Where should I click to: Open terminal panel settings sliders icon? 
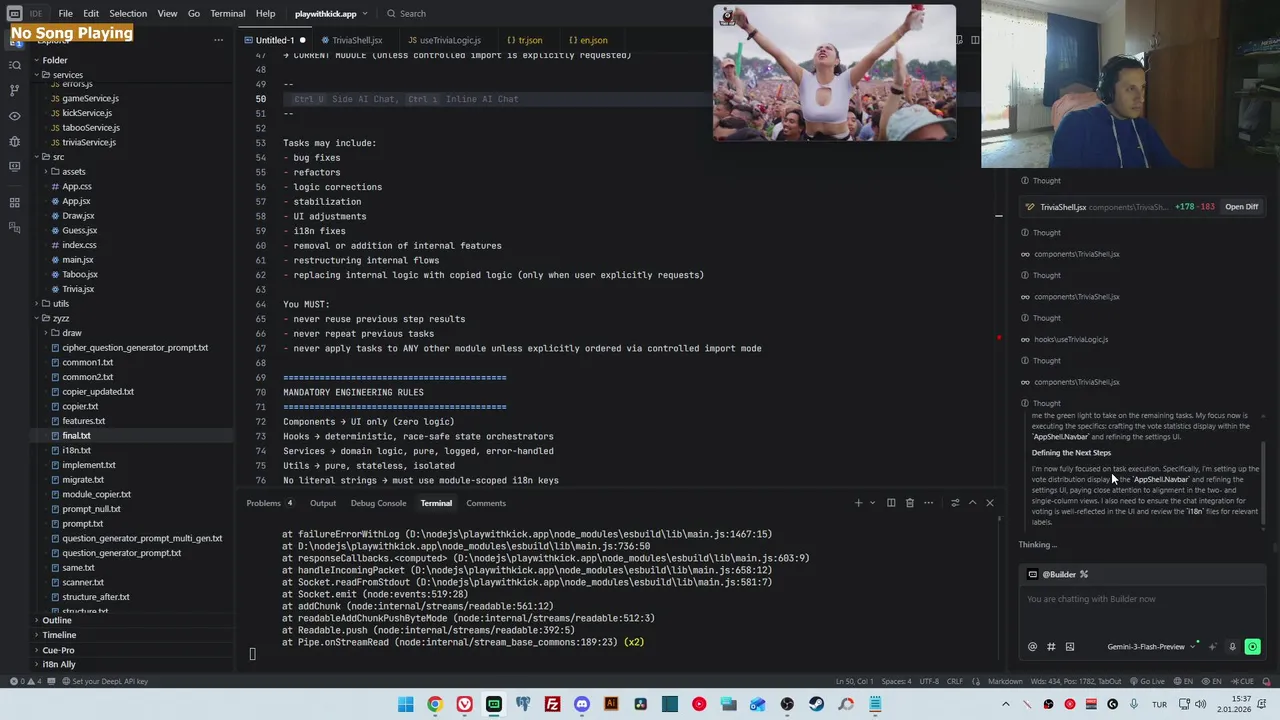pos(954,503)
